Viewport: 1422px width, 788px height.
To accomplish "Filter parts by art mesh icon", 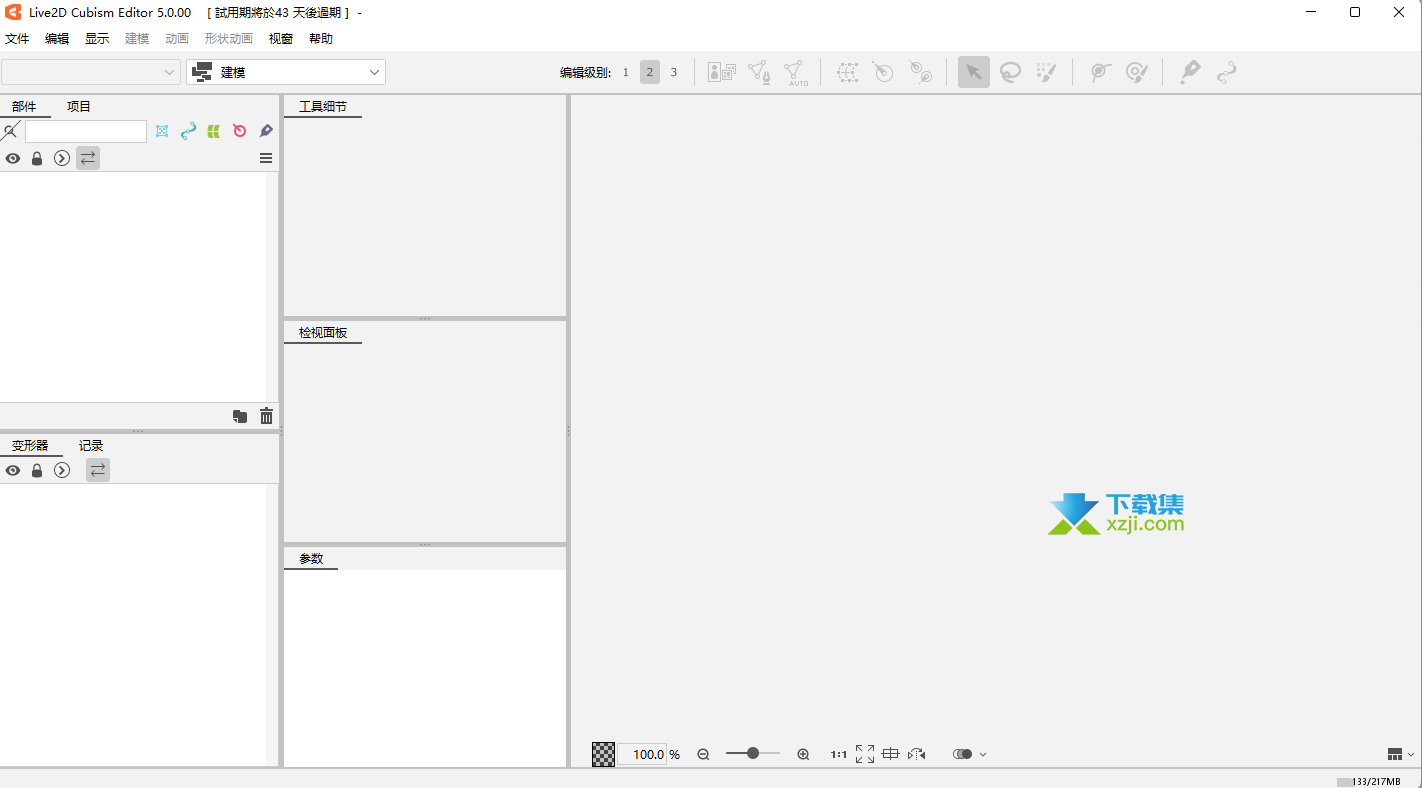I will 162,131.
